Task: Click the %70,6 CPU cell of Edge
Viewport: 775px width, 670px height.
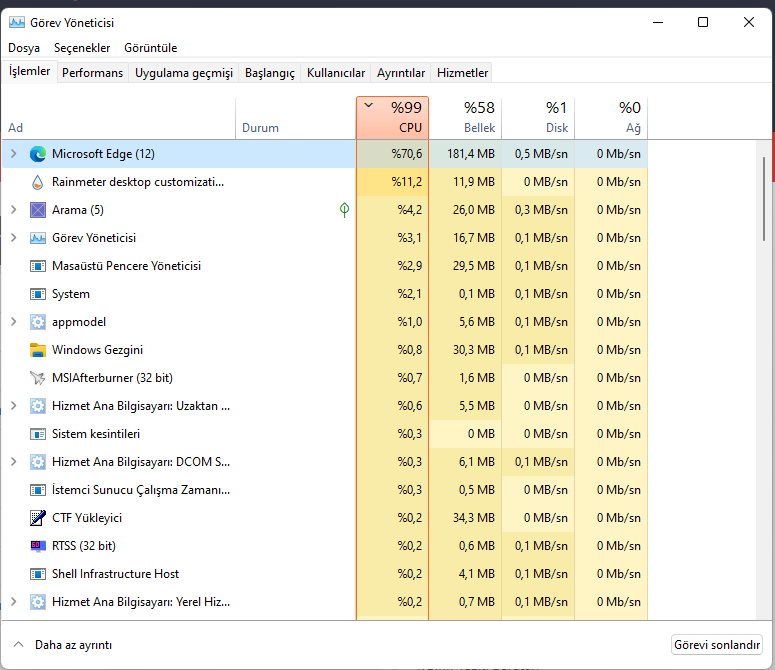Action: [392, 154]
